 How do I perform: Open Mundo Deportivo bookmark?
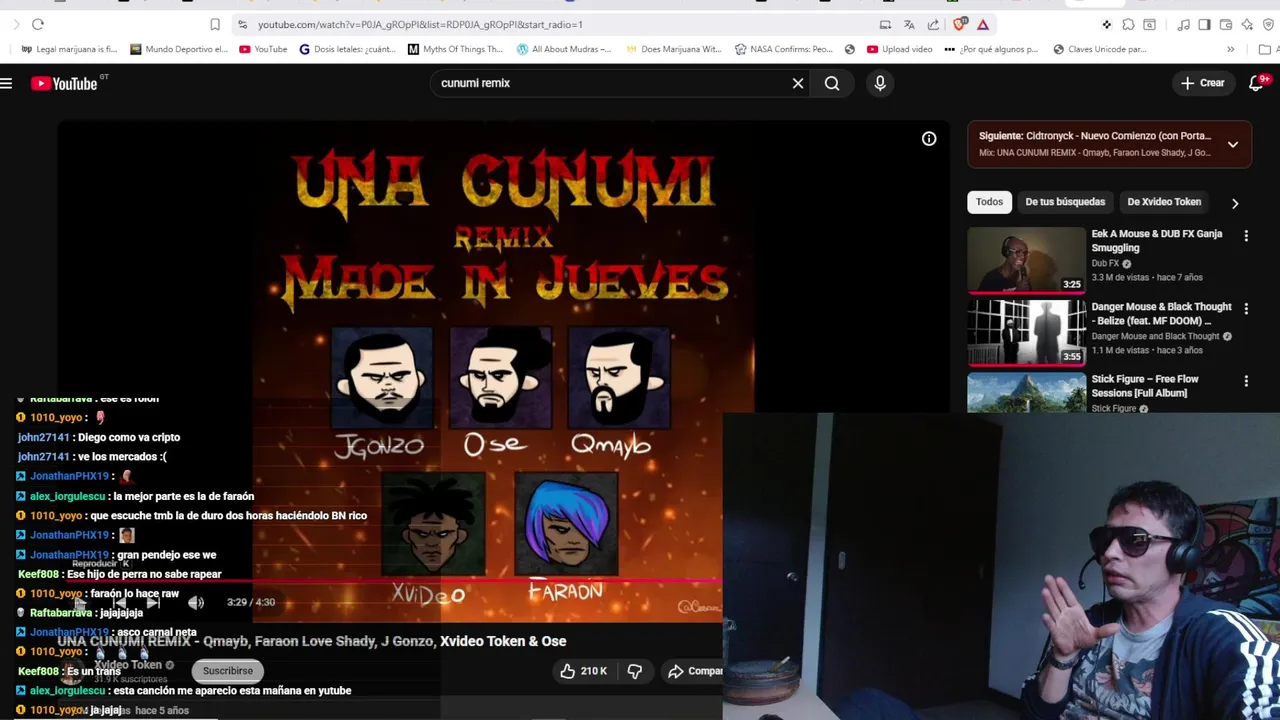point(178,49)
